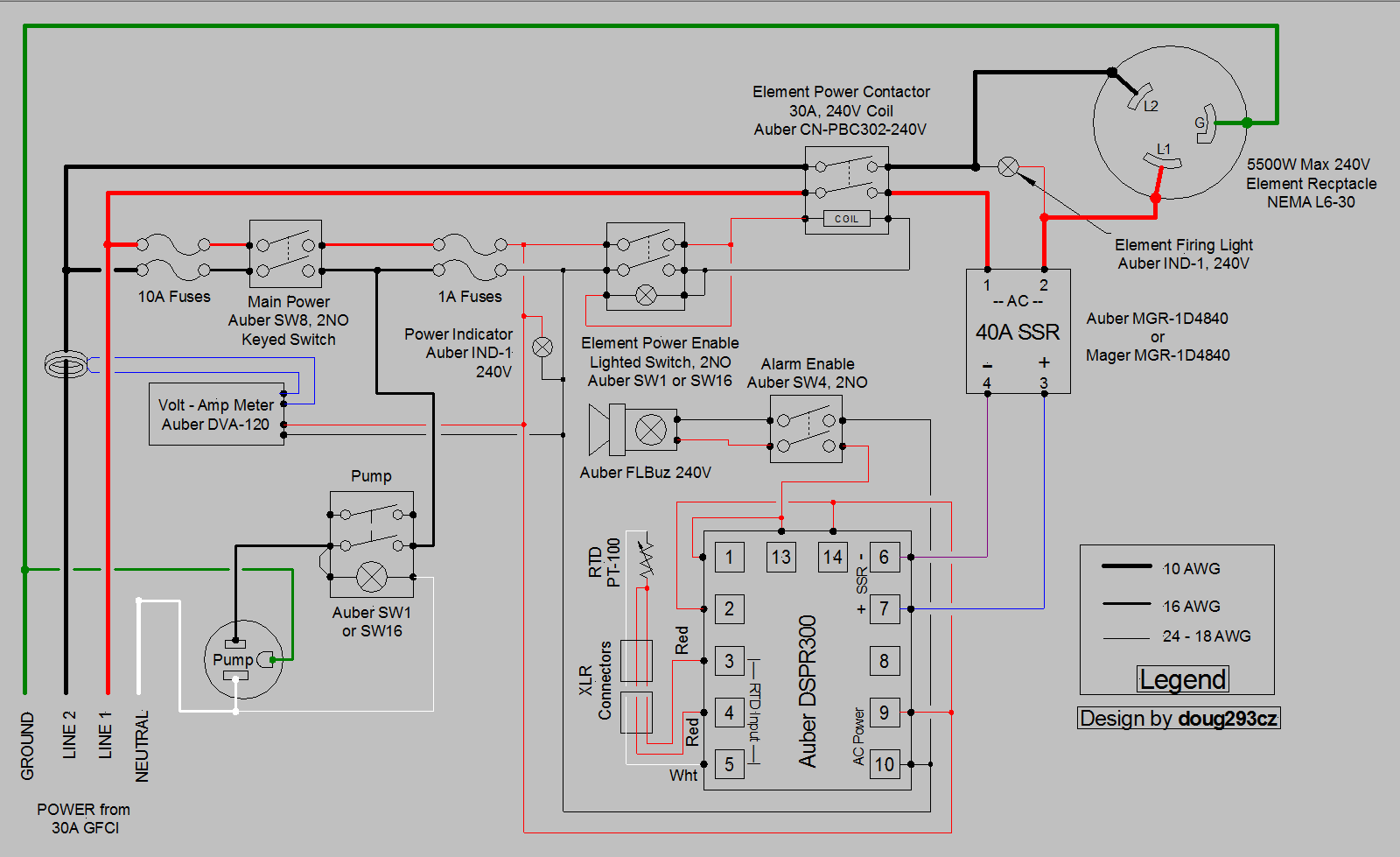This screenshot has width=1400, height=857.
Task: Click the lower 1A fuse symbol
Action: pos(470,270)
